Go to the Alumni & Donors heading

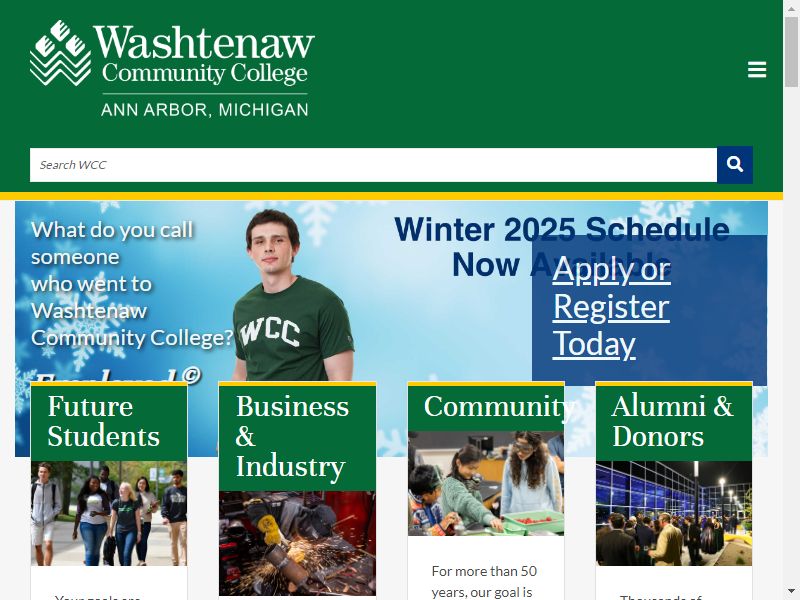672,421
